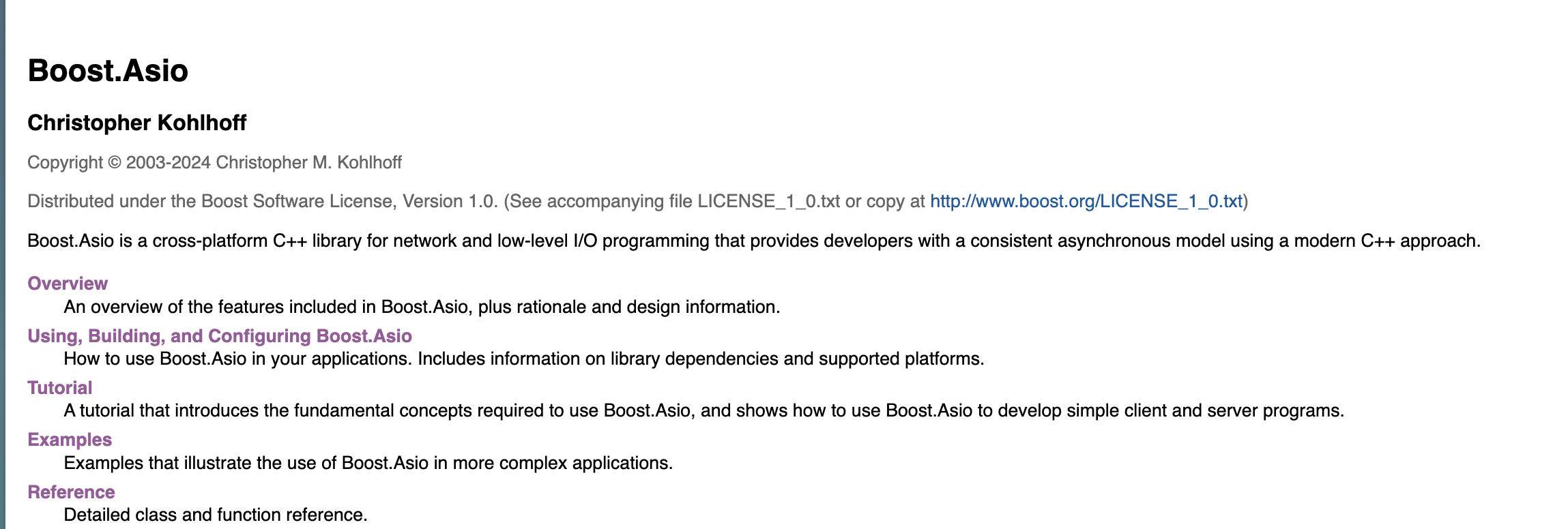1568x529 pixels.
Task: Follow the boost.org LICENSE_1_0.txt URL
Action: click(x=1086, y=201)
